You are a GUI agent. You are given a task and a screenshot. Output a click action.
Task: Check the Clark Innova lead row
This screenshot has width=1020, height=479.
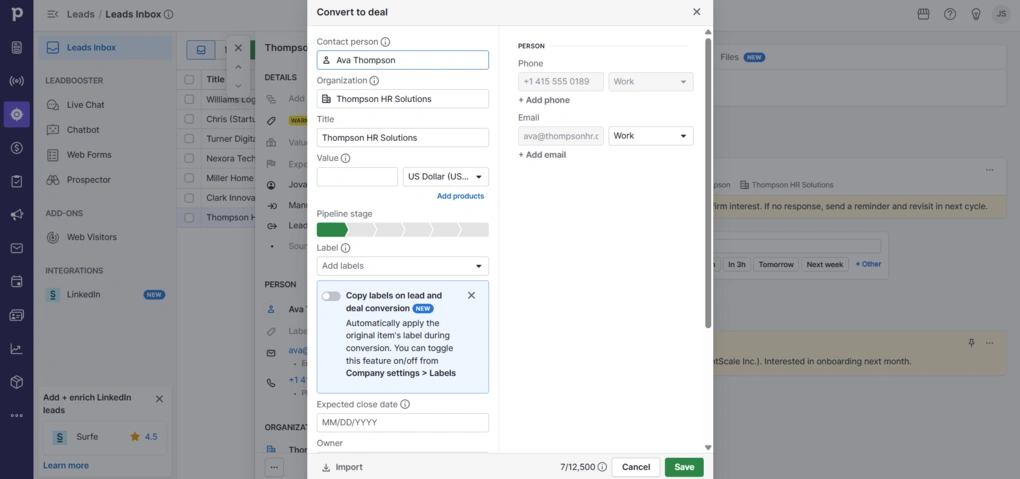tap(189, 198)
